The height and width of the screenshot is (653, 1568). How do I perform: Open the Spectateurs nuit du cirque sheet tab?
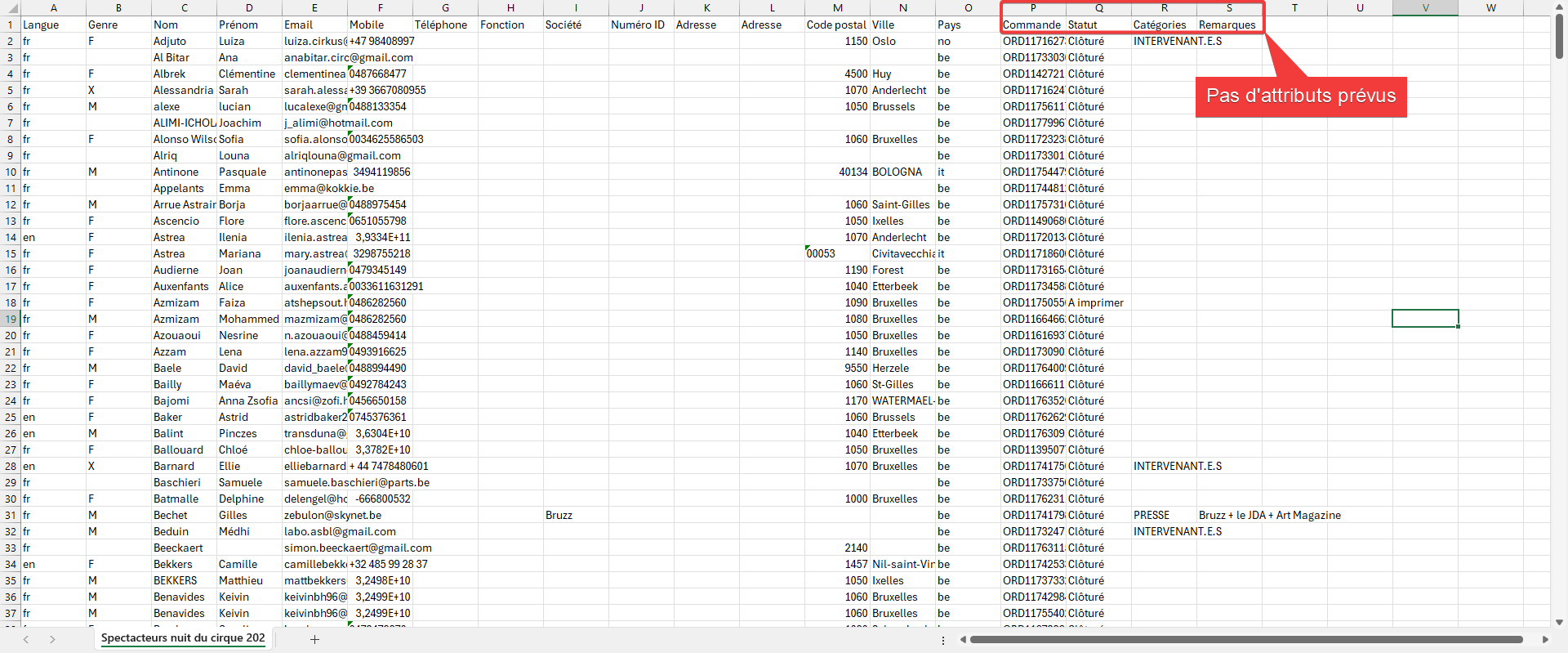pos(183,638)
